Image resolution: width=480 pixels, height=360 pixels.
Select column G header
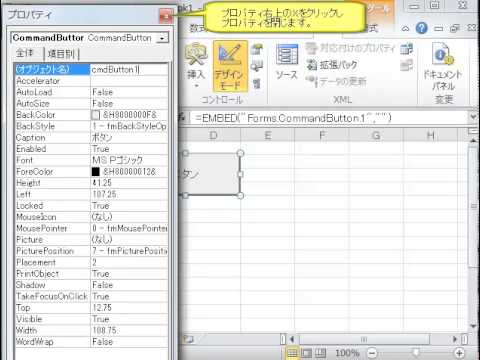pyautogui.click(x=376, y=135)
